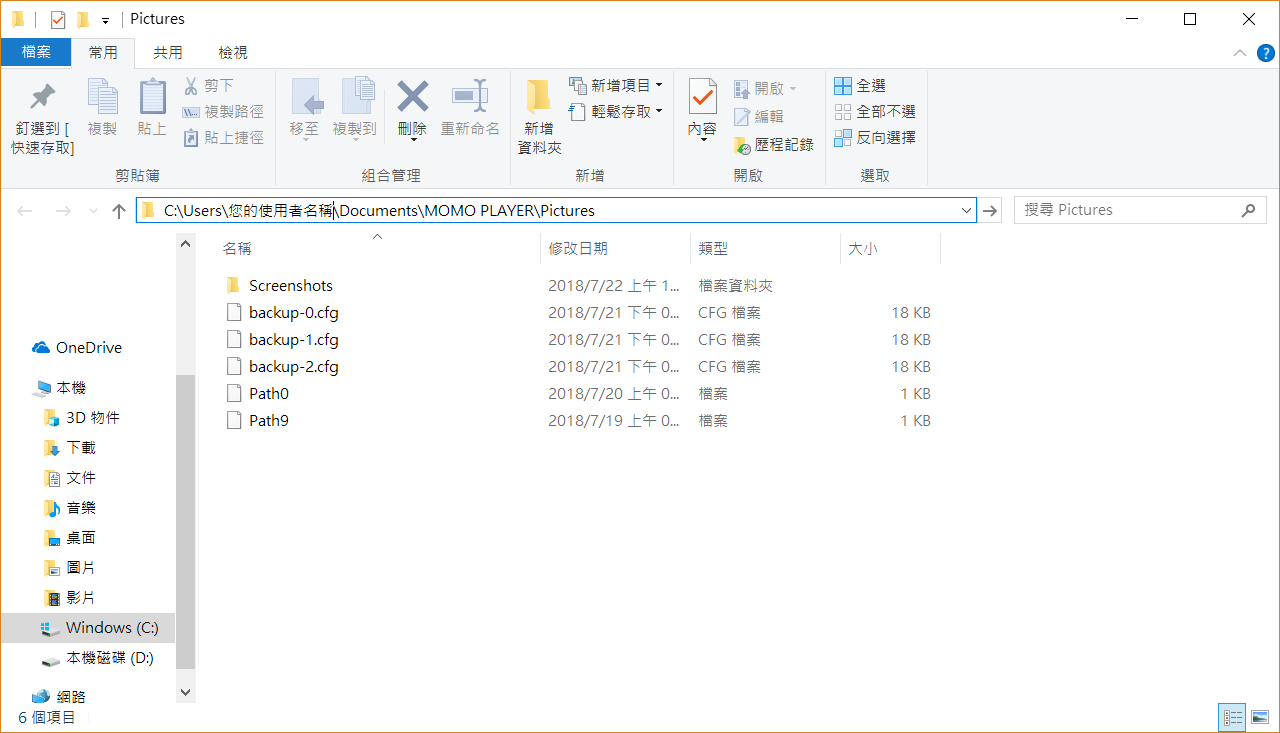Image resolution: width=1280 pixels, height=733 pixels.
Task: Open the File (檔案) tab
Action: (x=36, y=52)
